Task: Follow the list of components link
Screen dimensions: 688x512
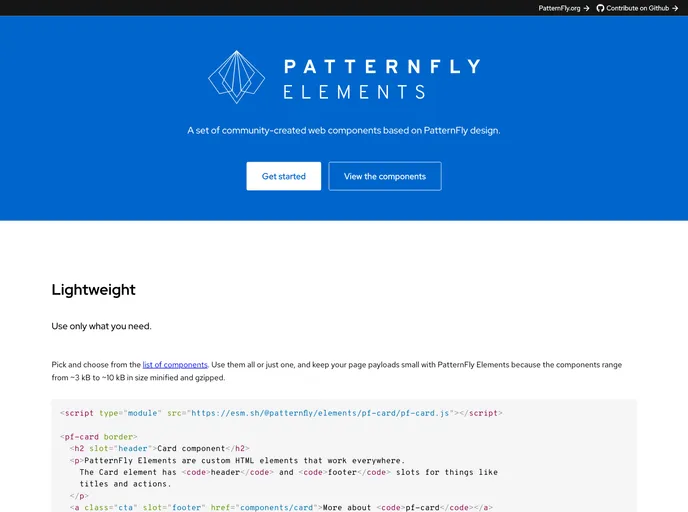Action: point(175,365)
